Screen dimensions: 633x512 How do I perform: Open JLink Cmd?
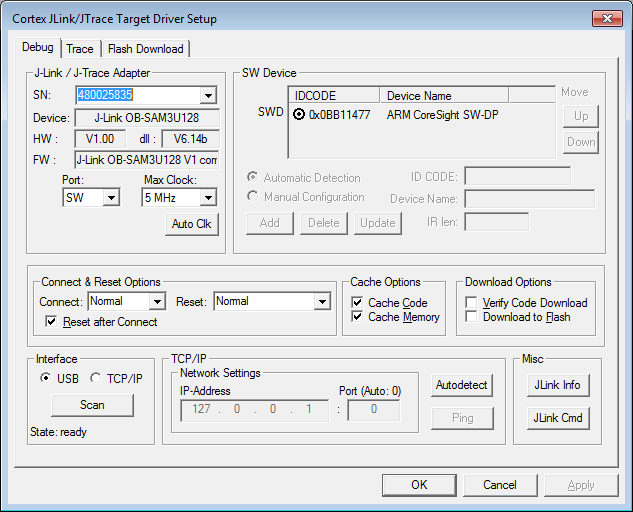click(x=558, y=418)
